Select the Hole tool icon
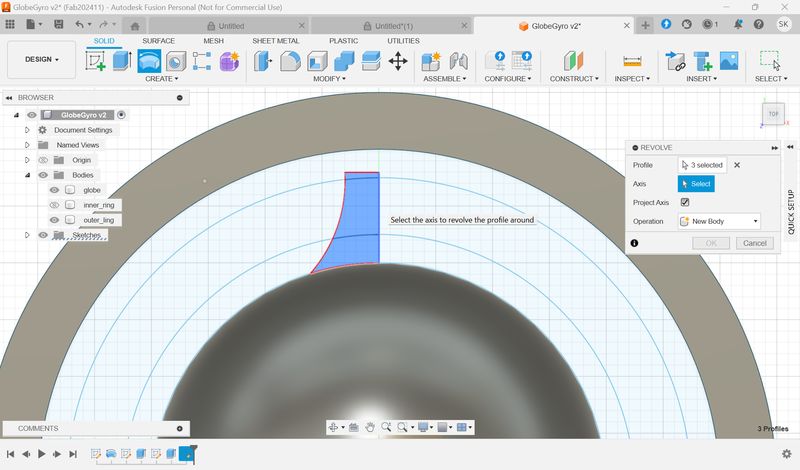The width and height of the screenshot is (800, 470). [176, 61]
